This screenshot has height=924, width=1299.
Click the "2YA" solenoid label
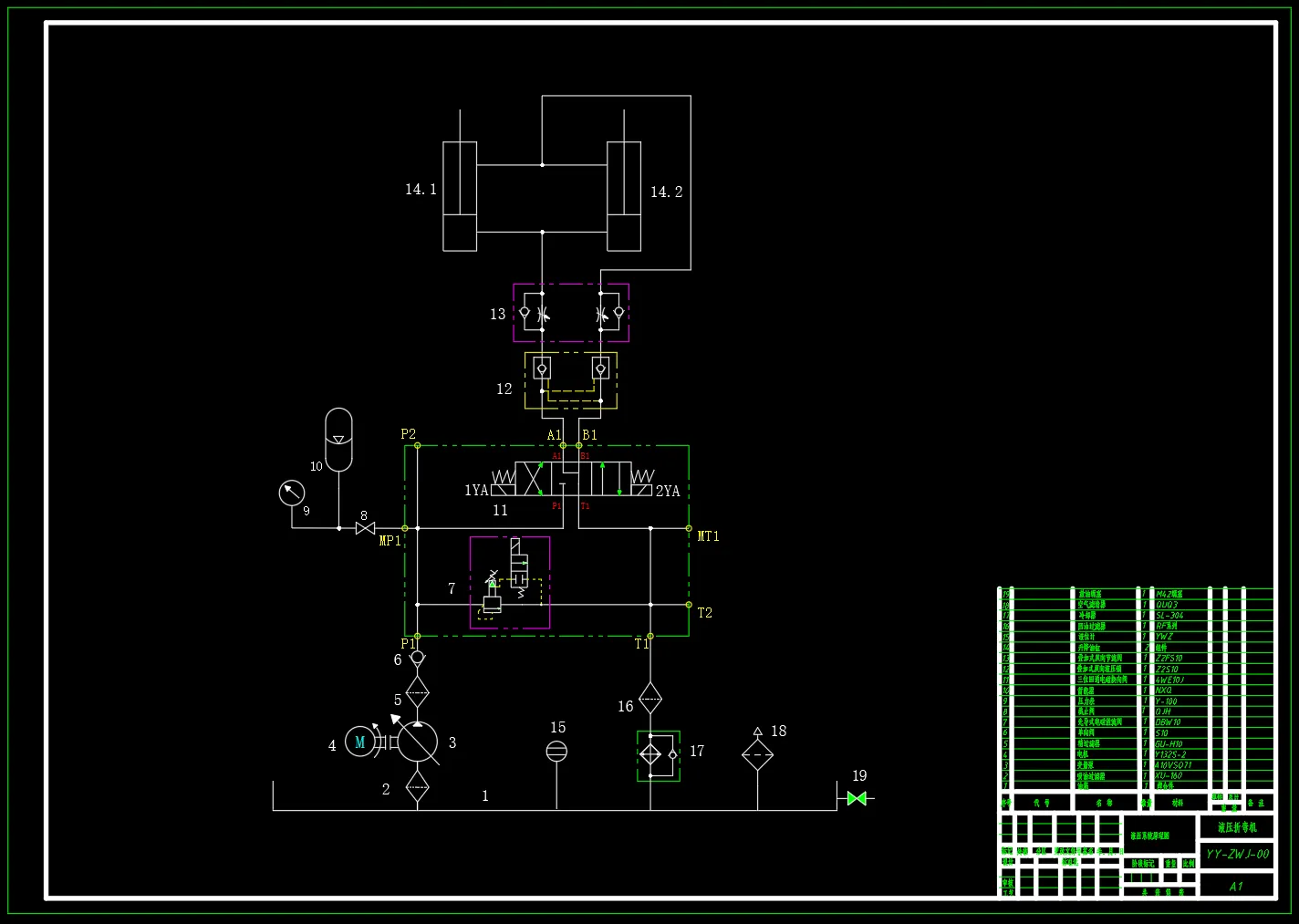(668, 491)
